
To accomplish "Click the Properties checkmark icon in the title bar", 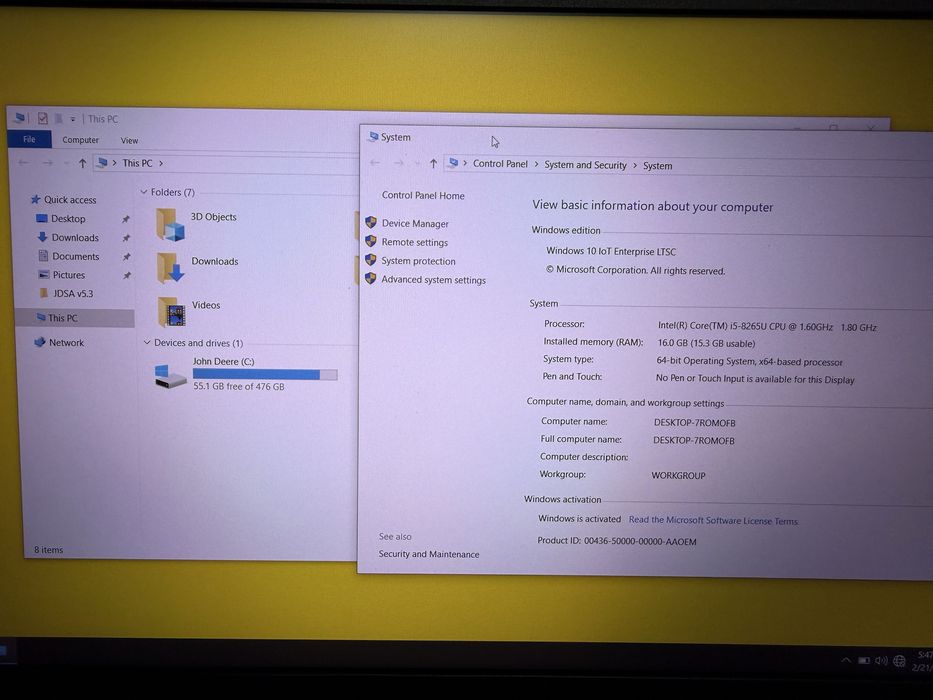I will (42, 118).
